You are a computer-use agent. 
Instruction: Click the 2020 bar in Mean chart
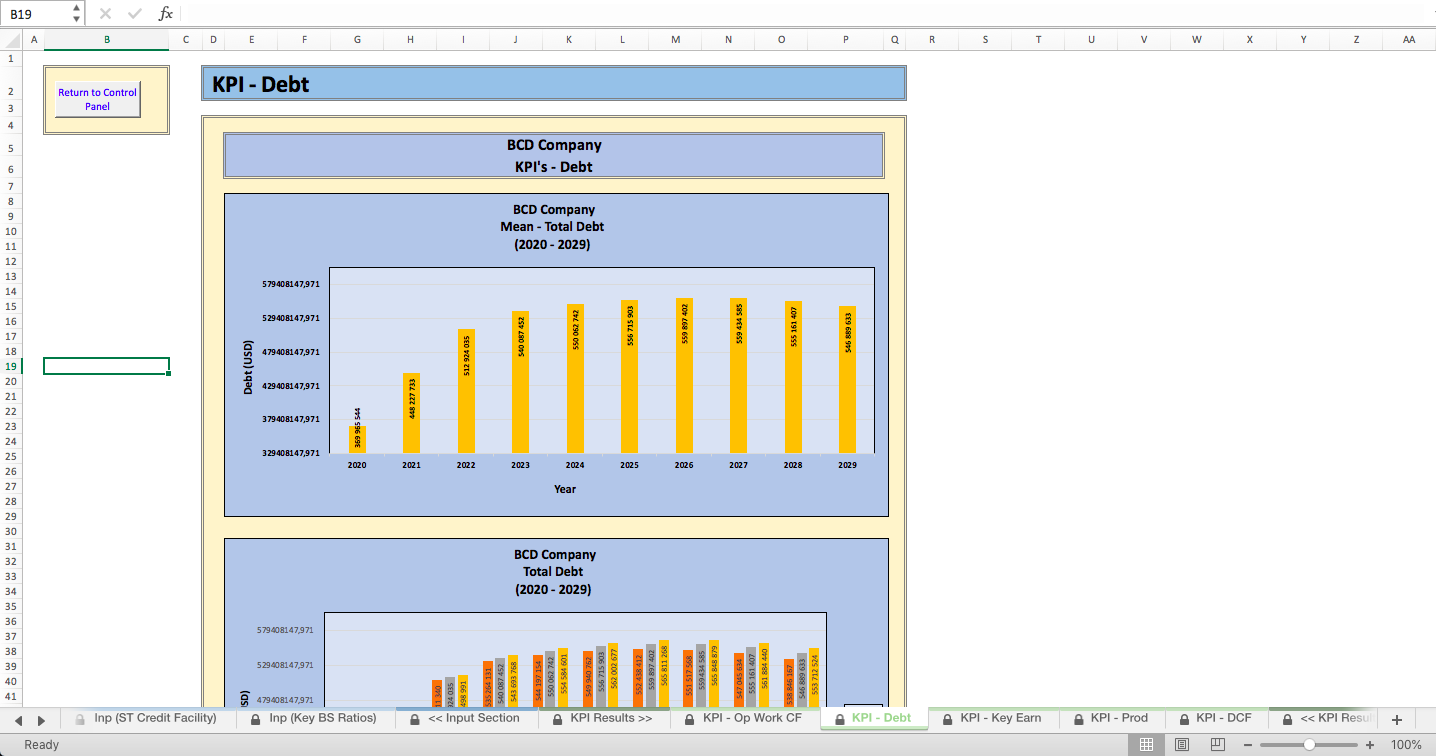357,439
